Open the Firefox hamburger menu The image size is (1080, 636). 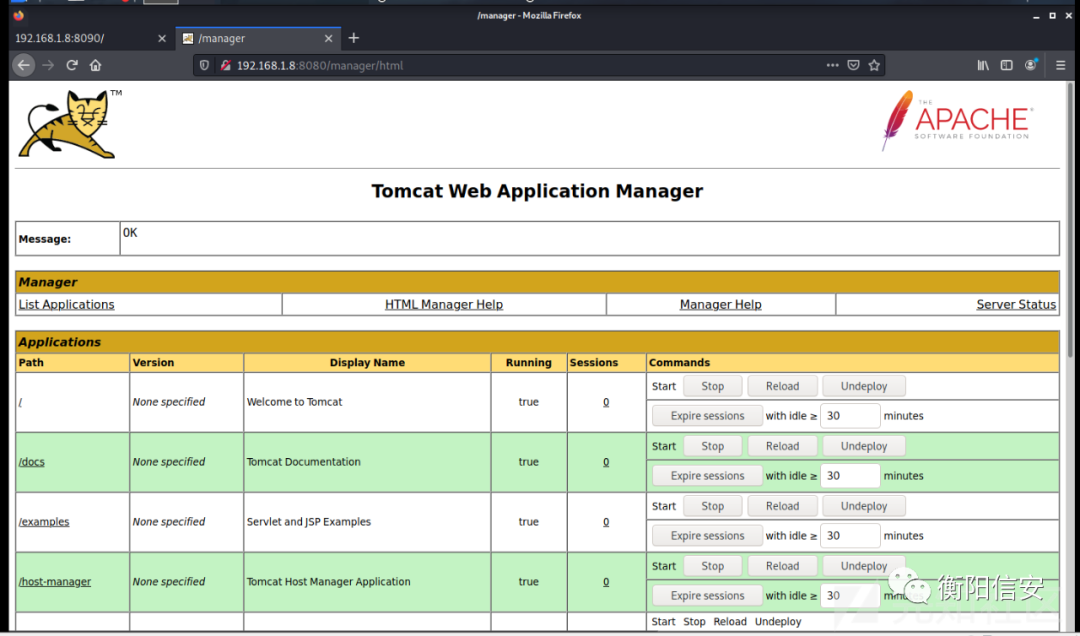(x=1060, y=65)
